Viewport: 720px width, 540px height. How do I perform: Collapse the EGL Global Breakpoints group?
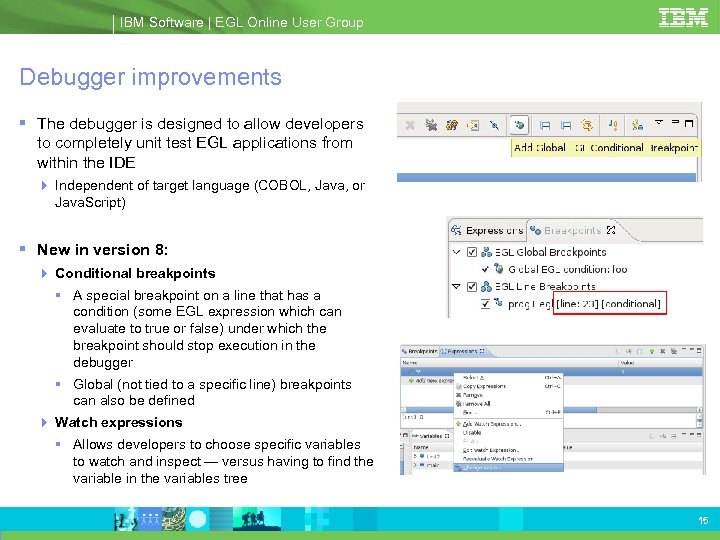point(456,252)
